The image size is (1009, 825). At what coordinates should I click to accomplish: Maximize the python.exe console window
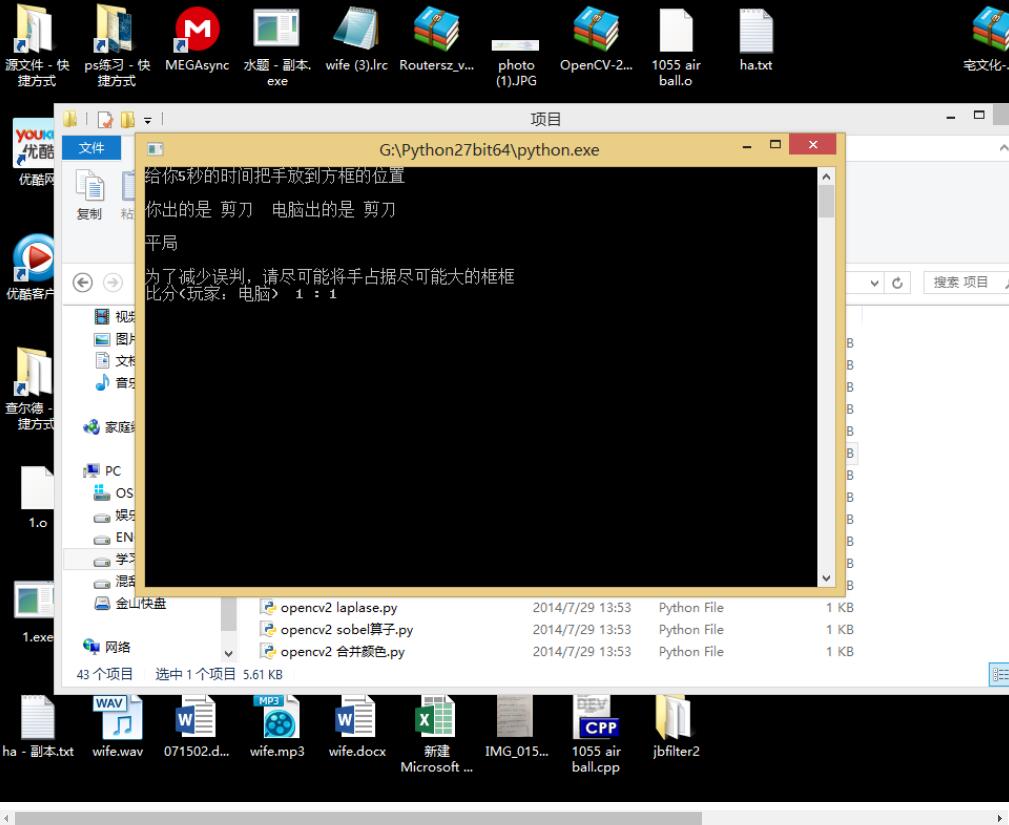(x=775, y=145)
